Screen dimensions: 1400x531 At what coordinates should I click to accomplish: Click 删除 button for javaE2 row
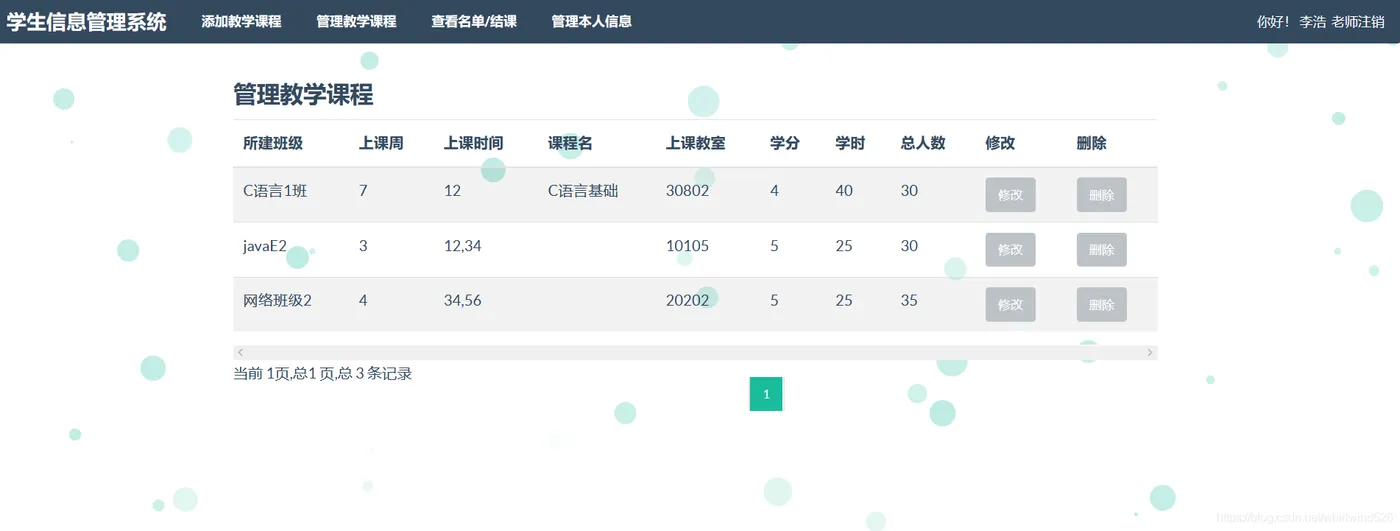click(1101, 250)
